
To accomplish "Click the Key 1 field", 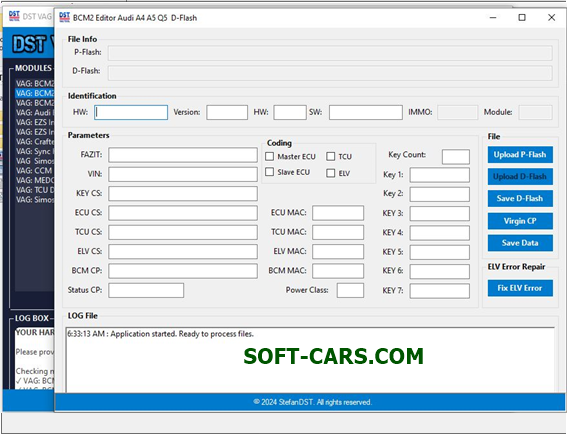I will pos(440,175).
